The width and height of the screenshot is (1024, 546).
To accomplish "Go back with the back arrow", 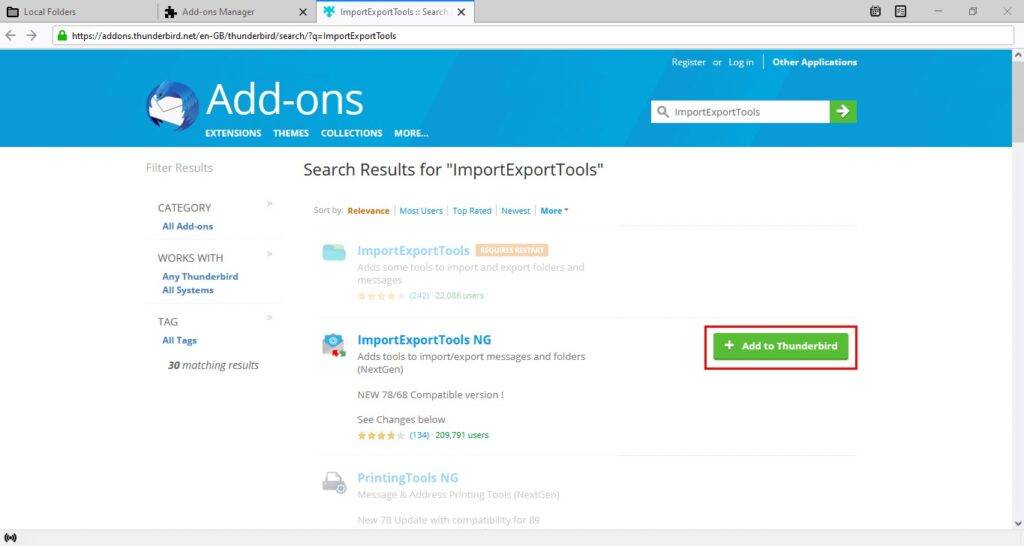I will [x=10, y=35].
